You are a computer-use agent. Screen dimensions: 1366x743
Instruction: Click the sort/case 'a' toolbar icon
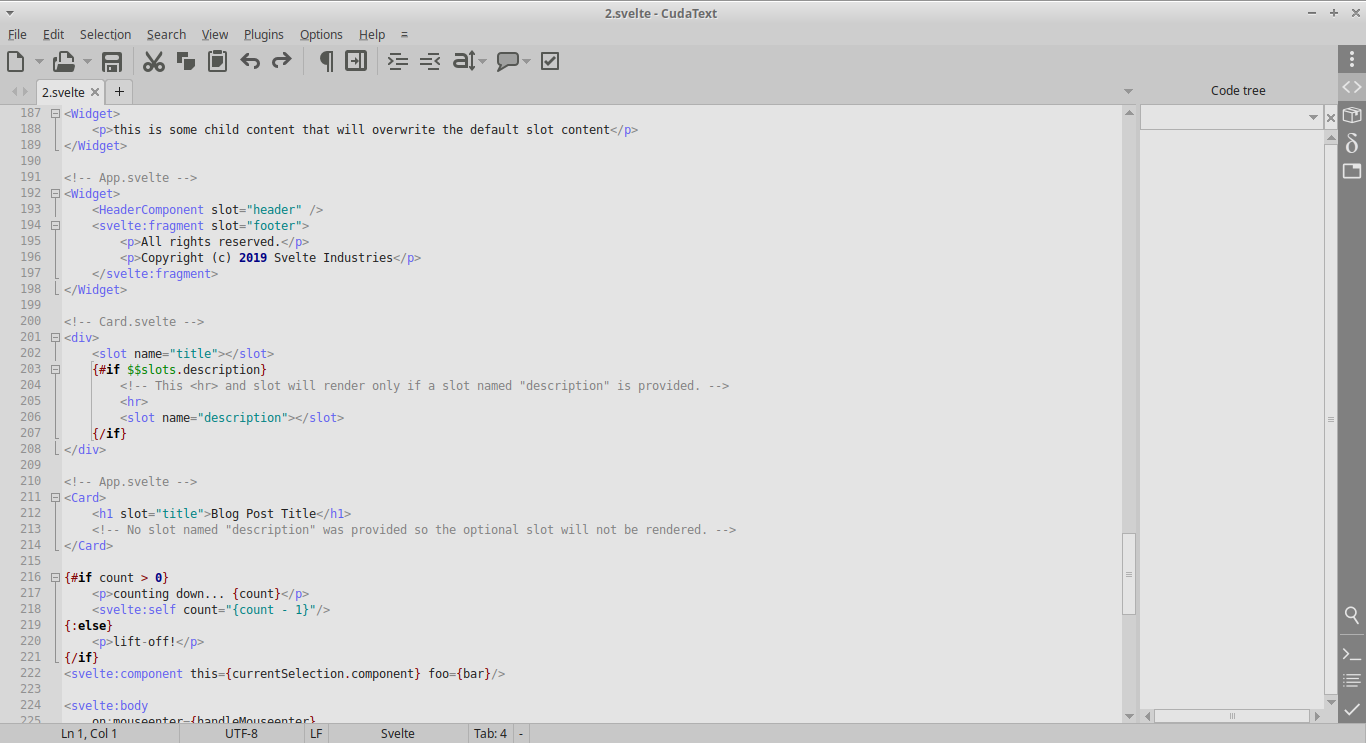(x=464, y=61)
